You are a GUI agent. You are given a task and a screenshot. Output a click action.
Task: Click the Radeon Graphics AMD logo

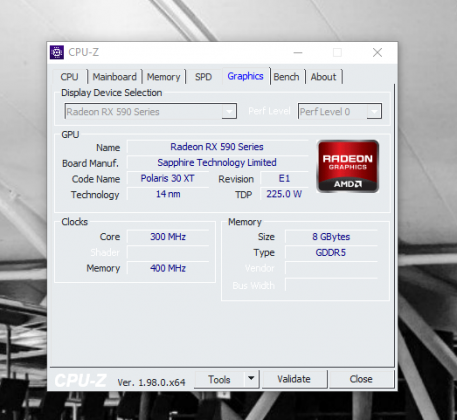[x=348, y=166]
